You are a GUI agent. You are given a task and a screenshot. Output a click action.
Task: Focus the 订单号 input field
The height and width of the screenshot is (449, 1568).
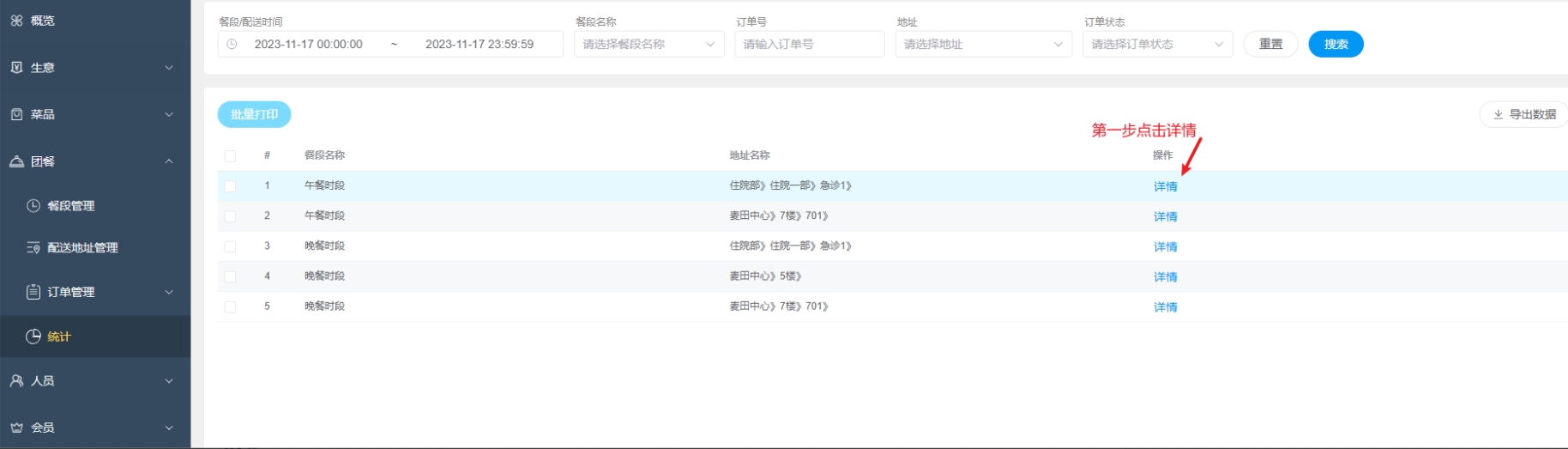pos(809,45)
